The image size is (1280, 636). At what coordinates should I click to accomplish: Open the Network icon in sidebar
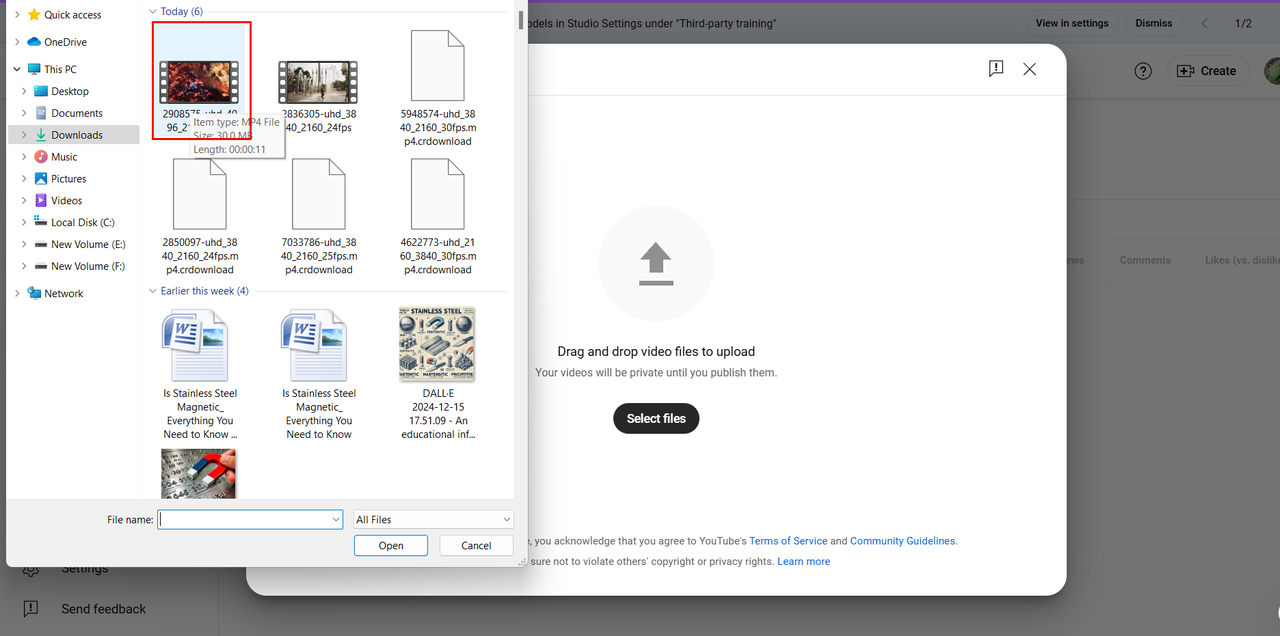(x=34, y=293)
